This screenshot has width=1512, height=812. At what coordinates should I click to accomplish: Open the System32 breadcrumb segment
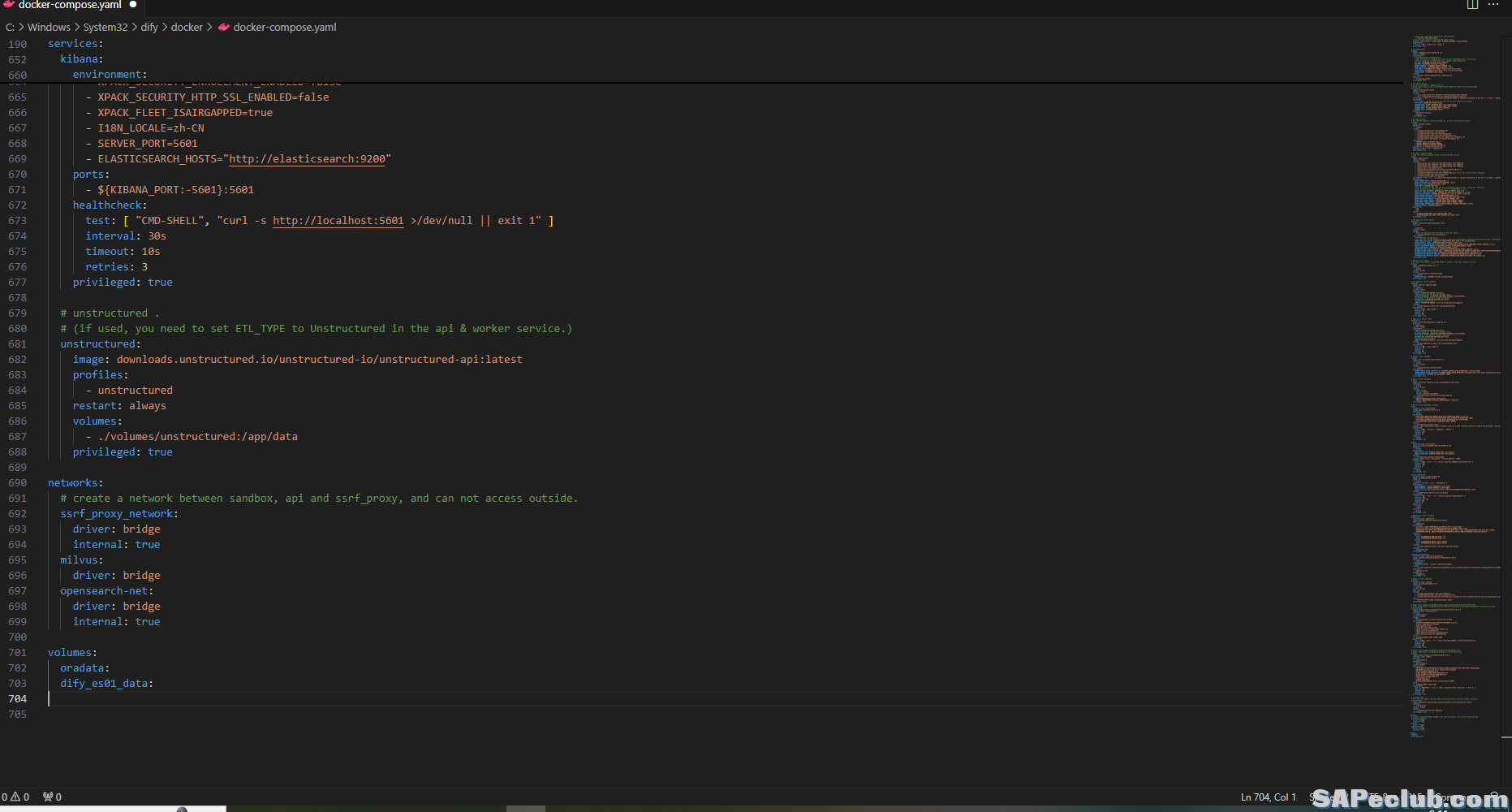pos(105,27)
